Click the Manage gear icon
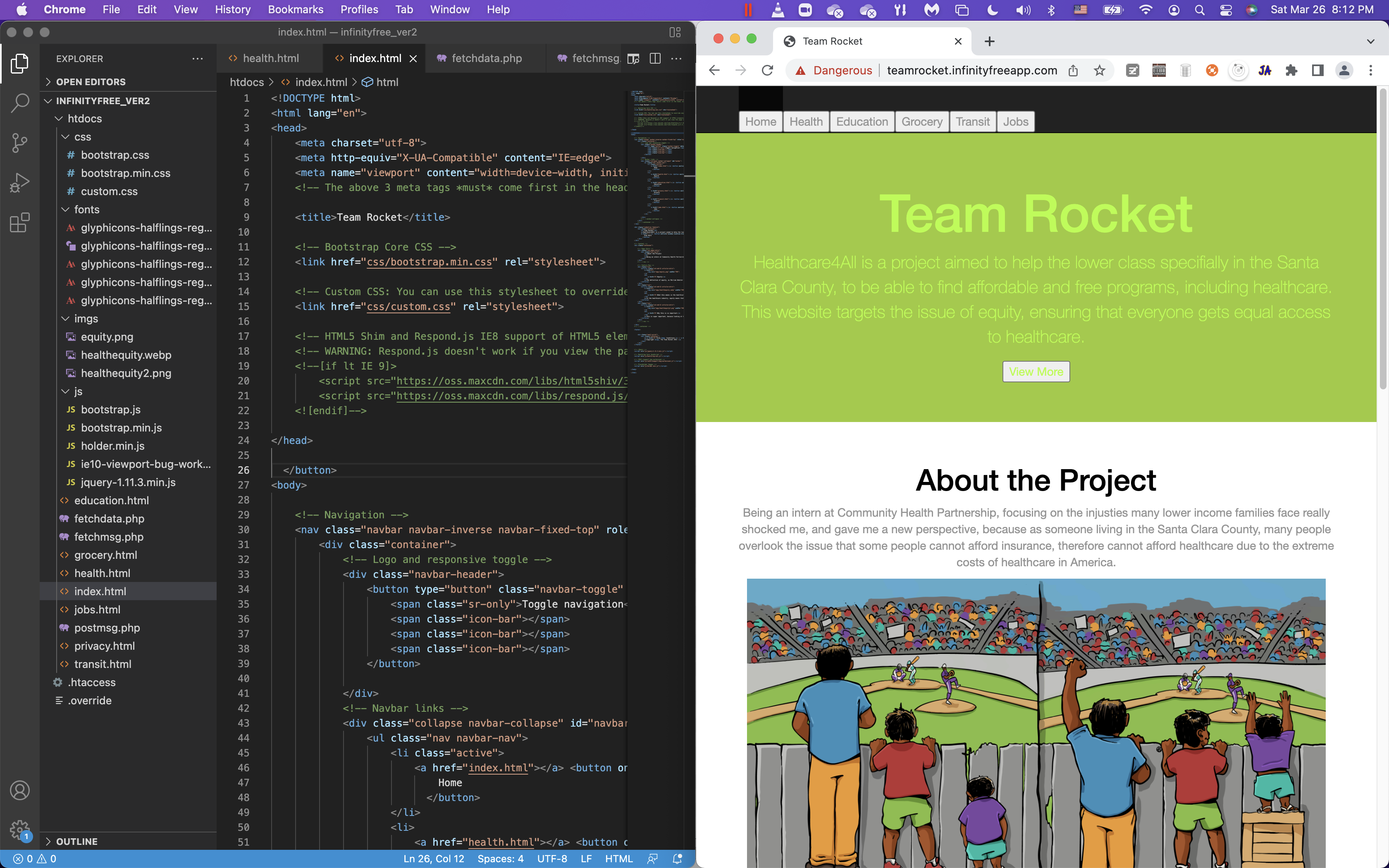This screenshot has height=868, width=1389. point(19,829)
